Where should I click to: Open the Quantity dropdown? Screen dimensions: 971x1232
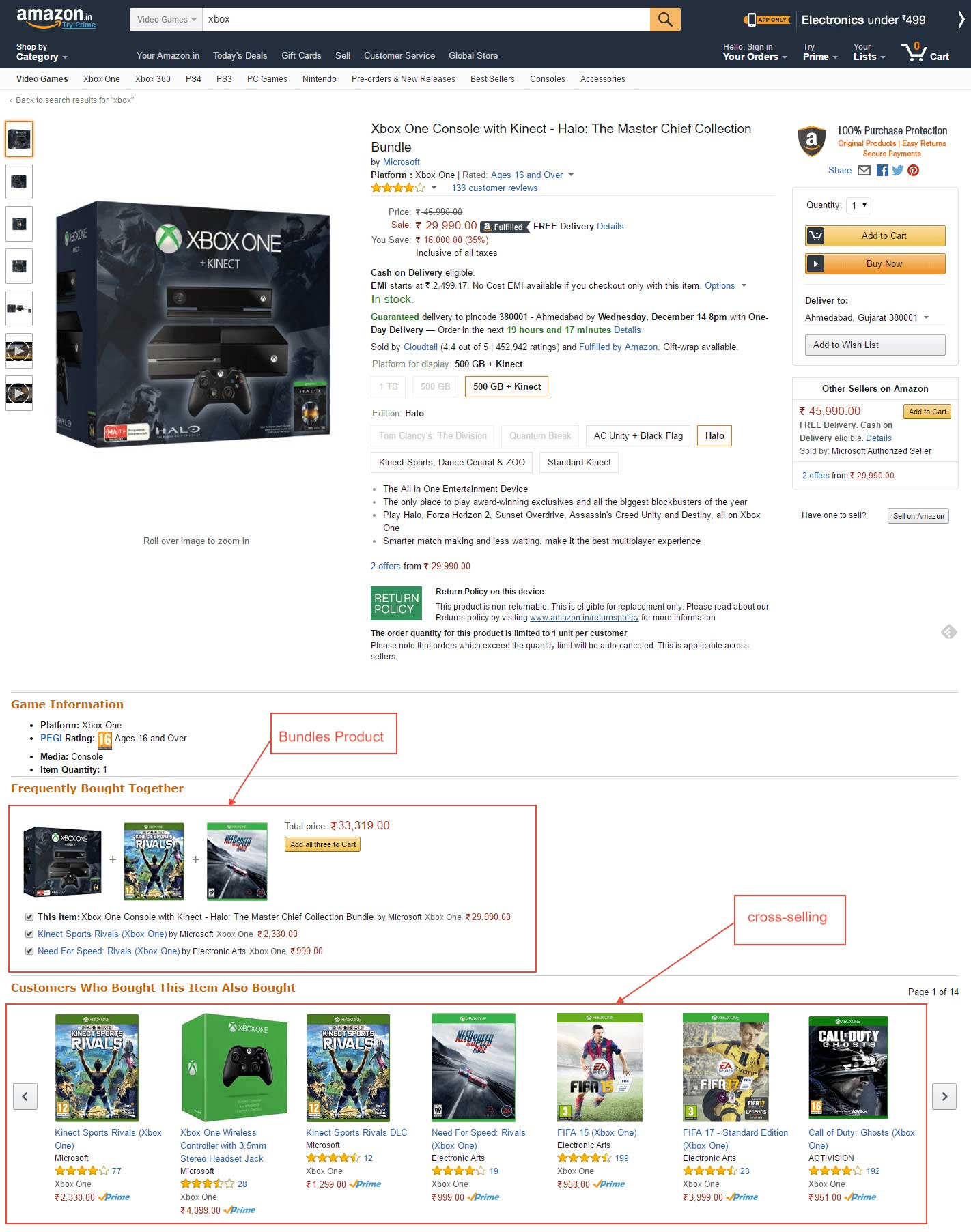coord(858,205)
